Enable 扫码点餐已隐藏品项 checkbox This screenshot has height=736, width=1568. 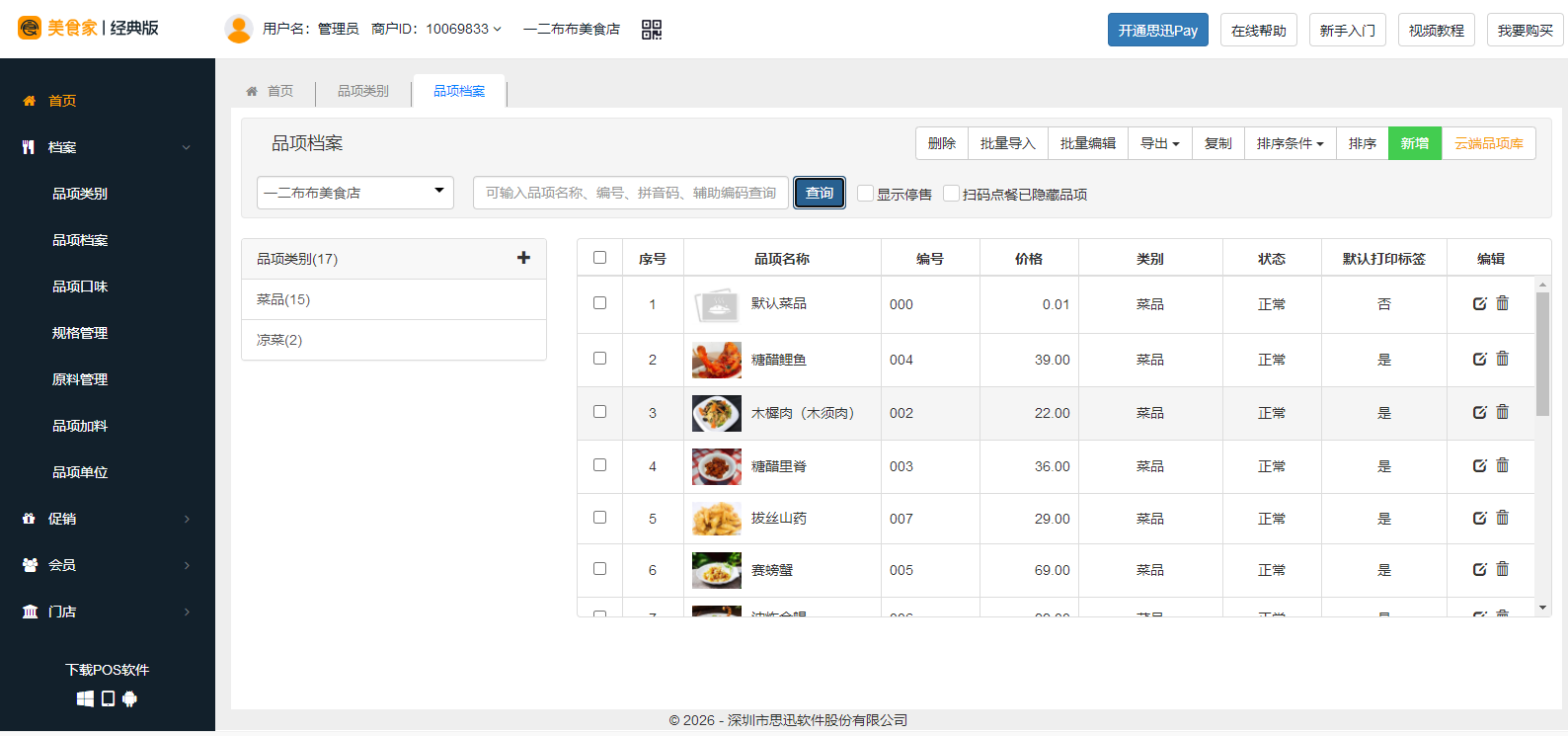click(951, 194)
